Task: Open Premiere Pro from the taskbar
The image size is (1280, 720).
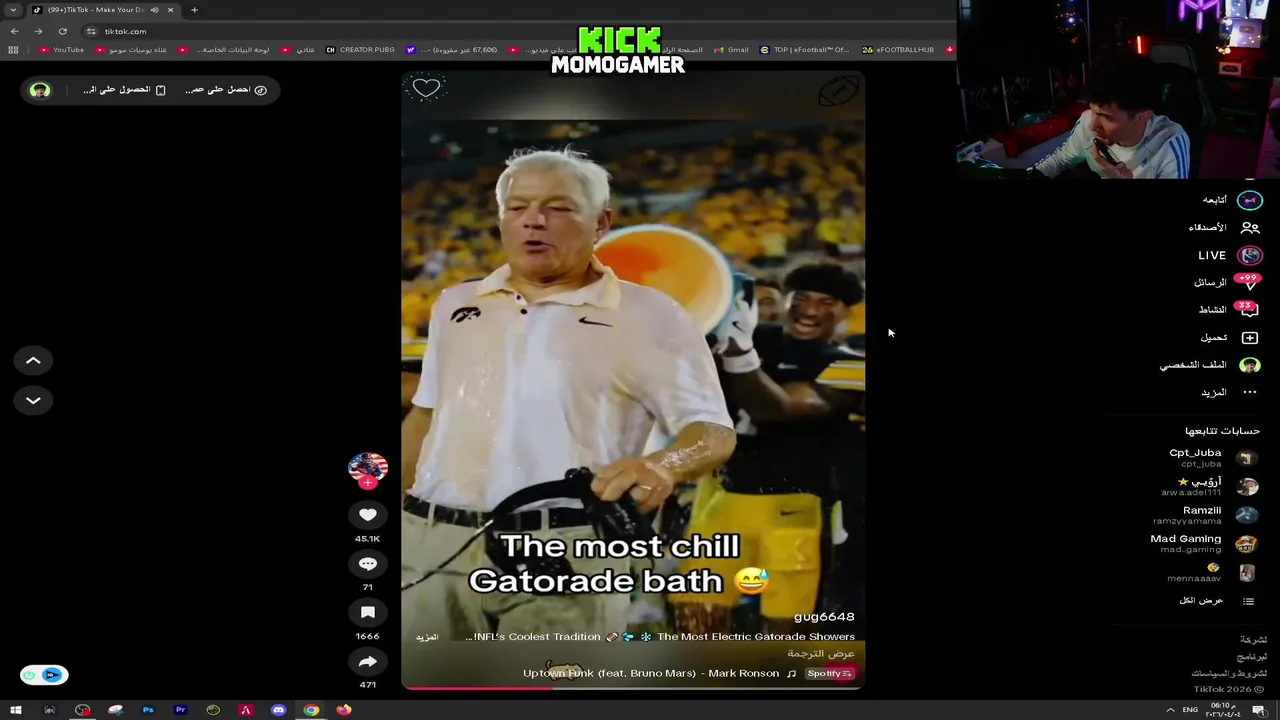Action: [x=181, y=710]
